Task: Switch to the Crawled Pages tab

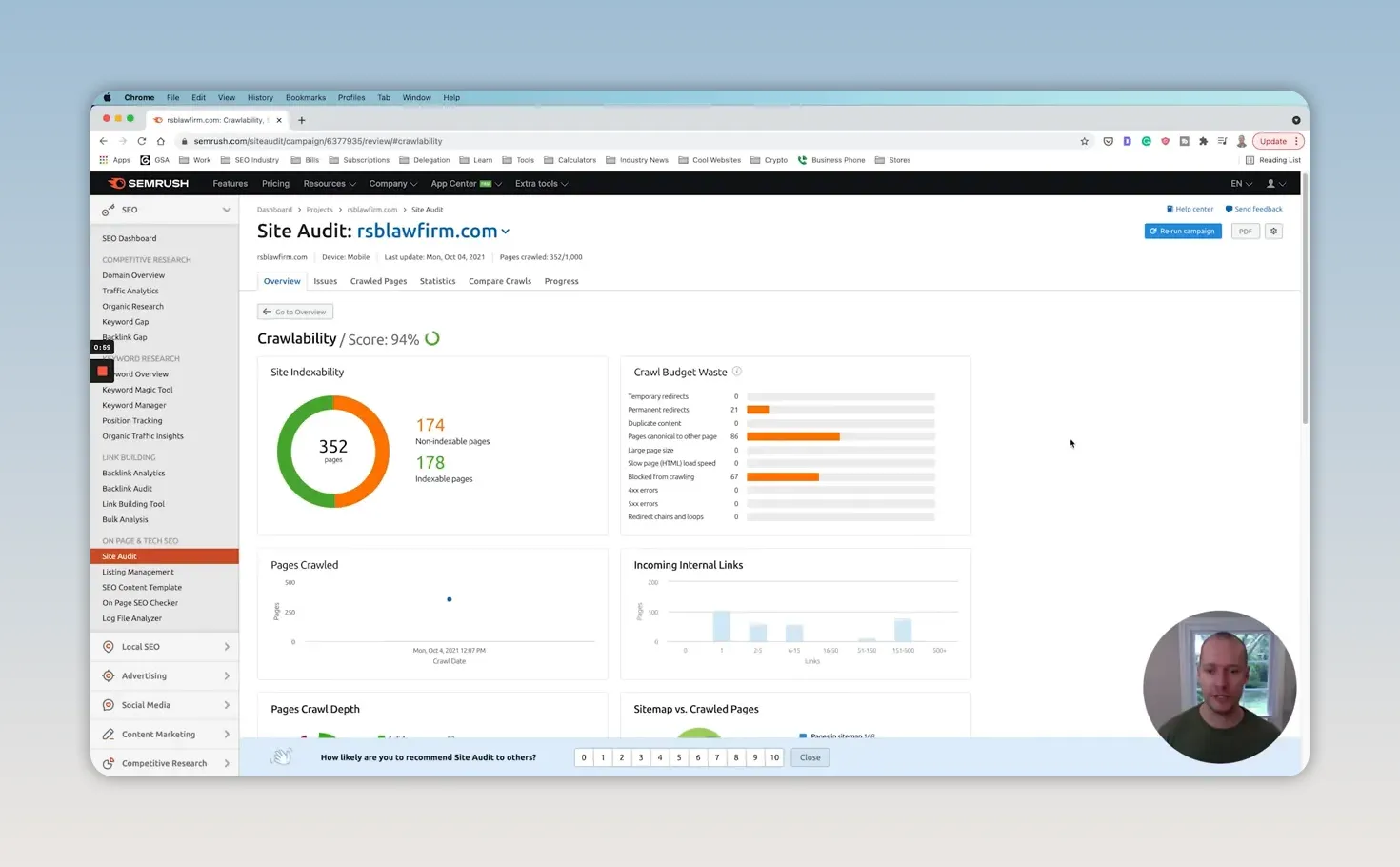Action: [x=378, y=281]
